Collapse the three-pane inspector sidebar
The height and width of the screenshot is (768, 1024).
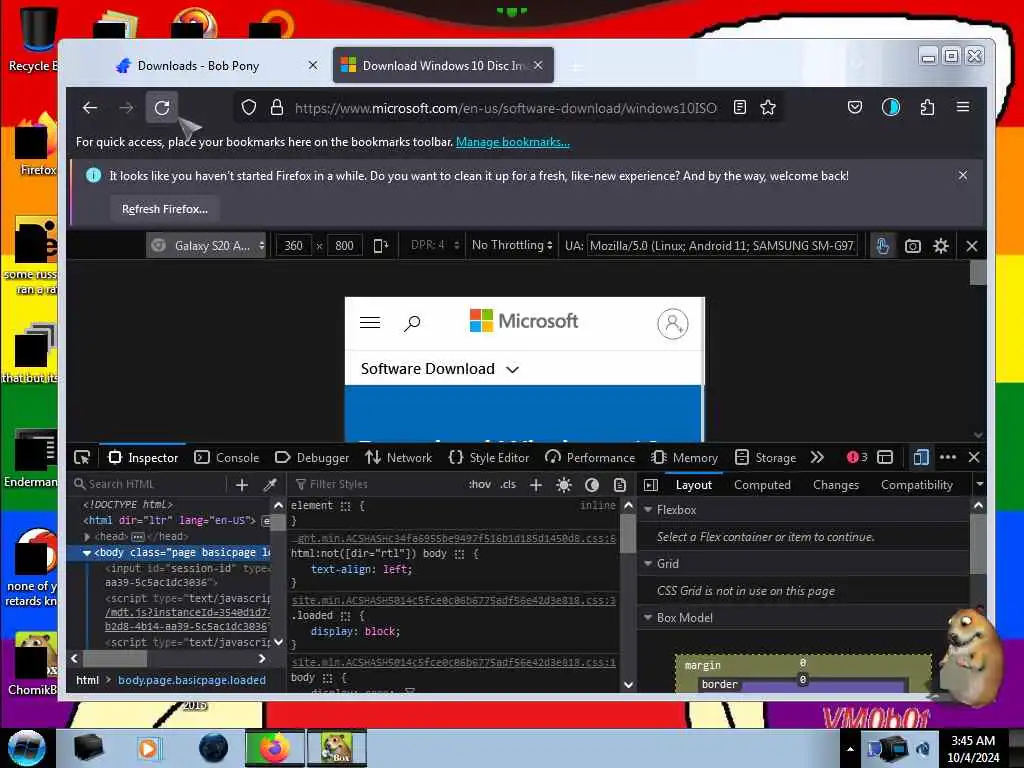(651, 485)
